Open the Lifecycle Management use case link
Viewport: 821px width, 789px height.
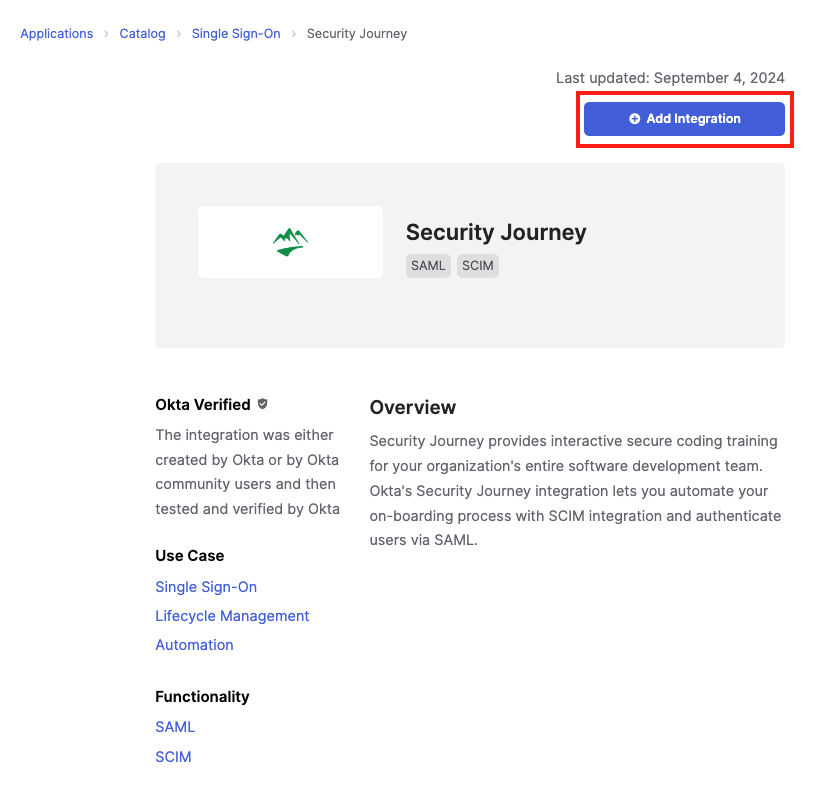click(x=232, y=616)
